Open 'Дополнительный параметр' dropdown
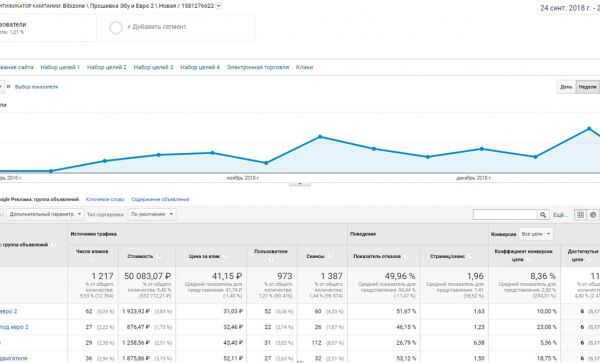Screen dimensions: 600x363 45,214
